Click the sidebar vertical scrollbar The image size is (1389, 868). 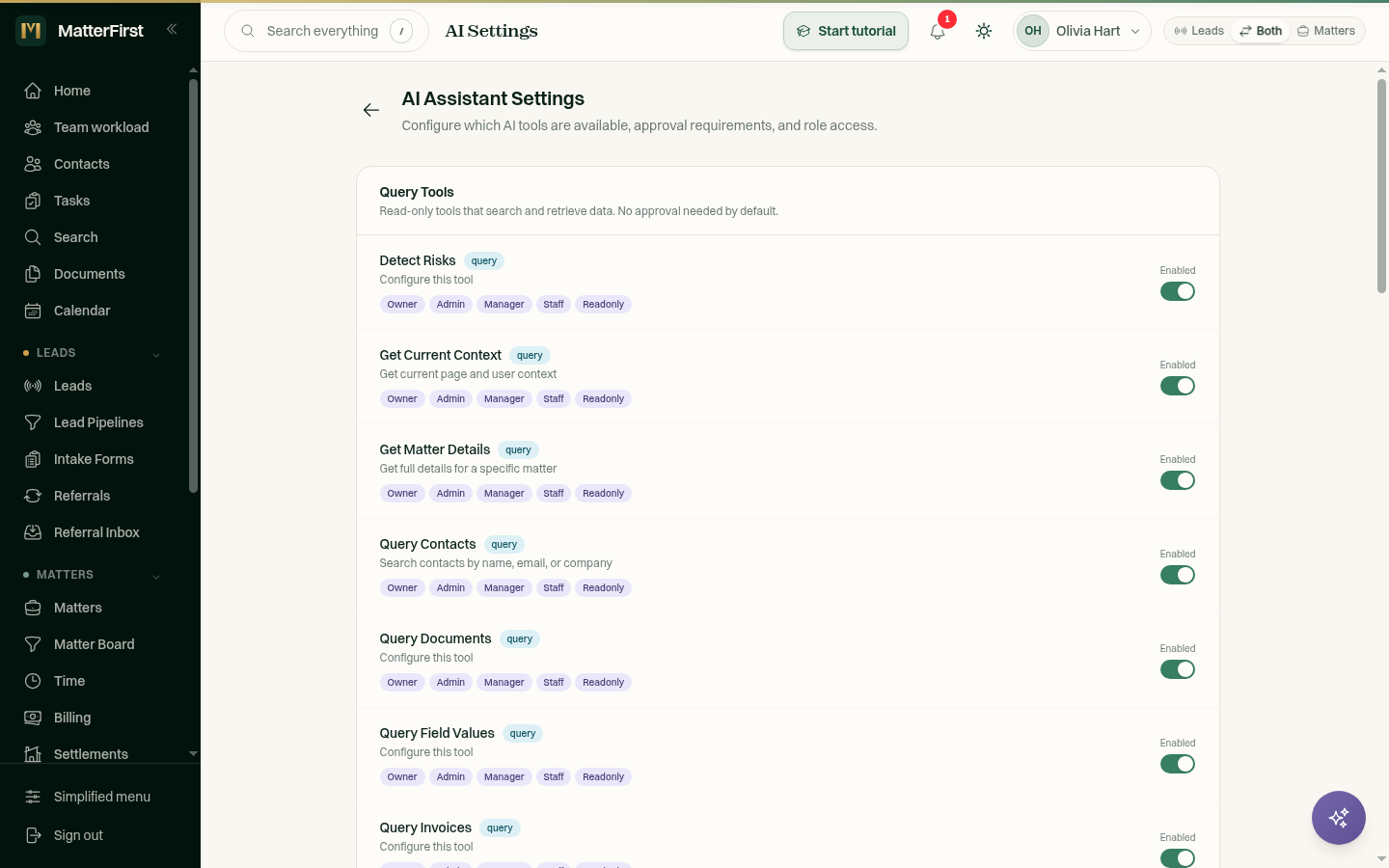pos(193,285)
